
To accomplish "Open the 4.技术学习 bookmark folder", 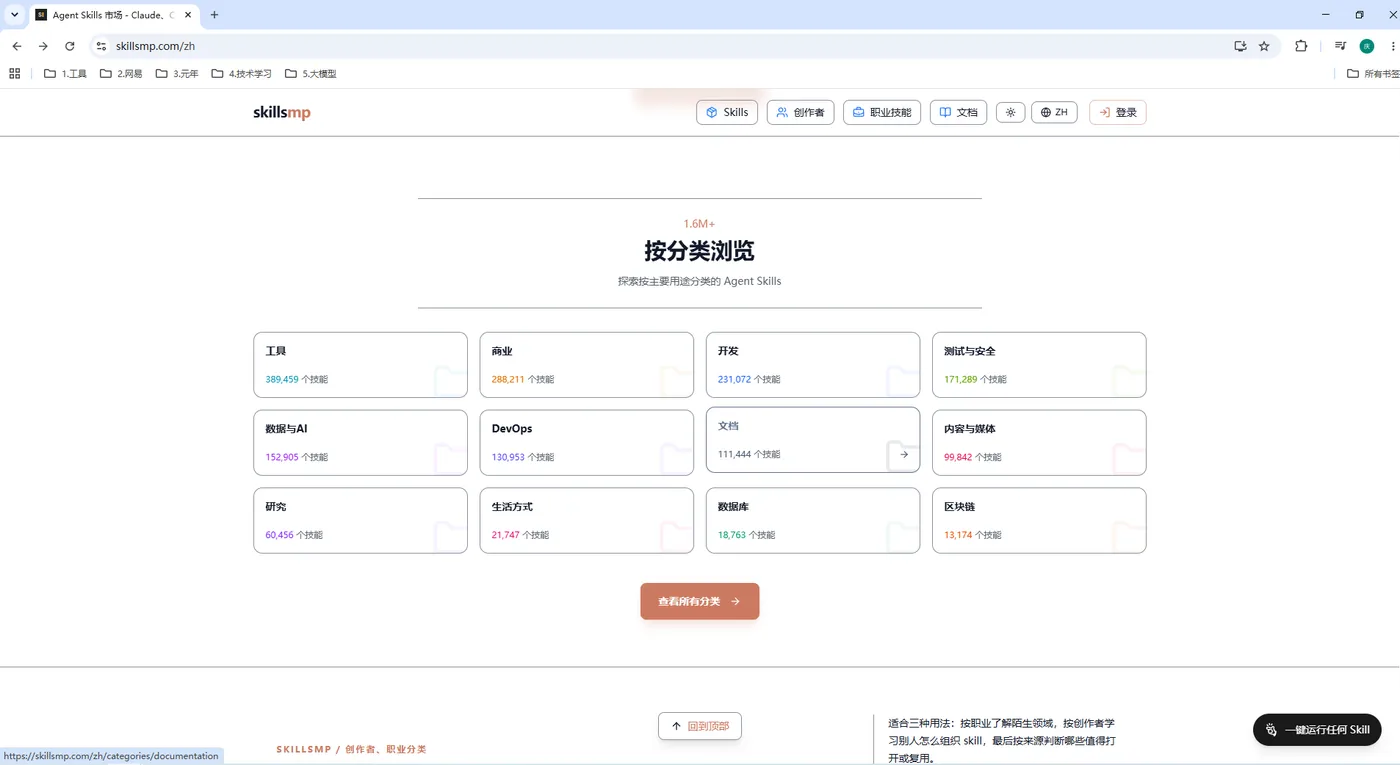I will point(241,73).
